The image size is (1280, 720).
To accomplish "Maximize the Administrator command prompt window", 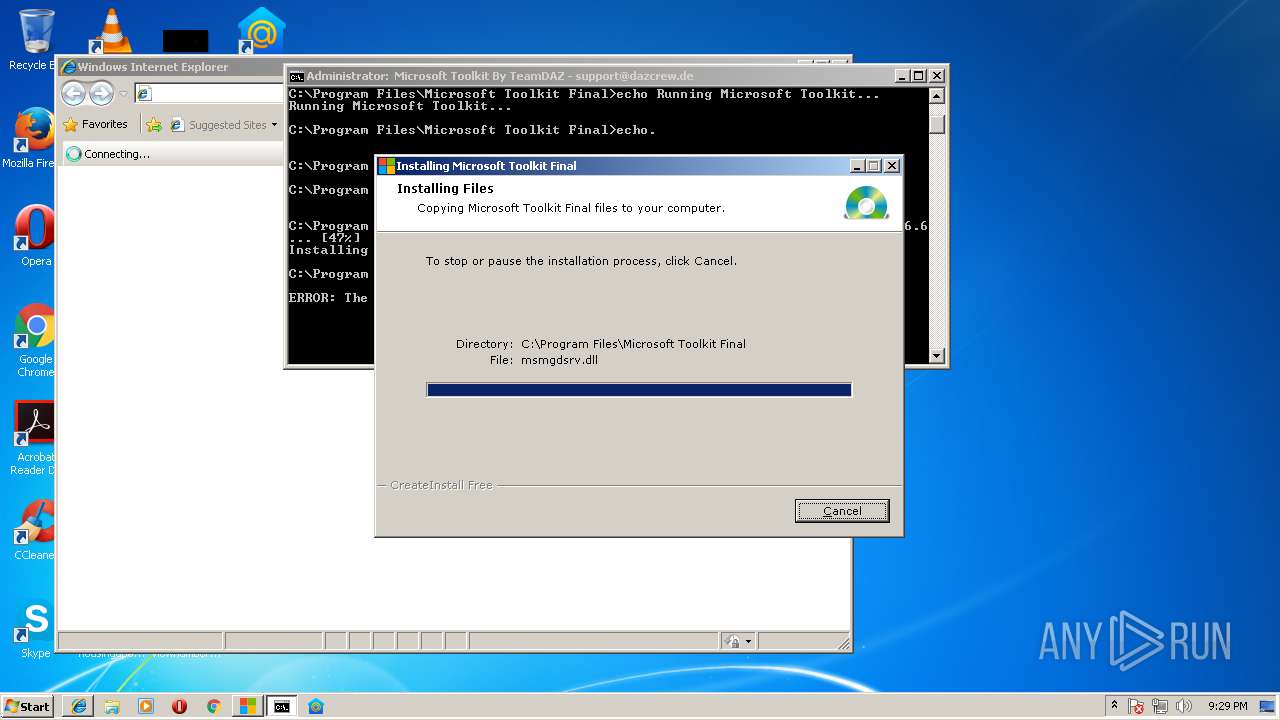I will tap(919, 76).
